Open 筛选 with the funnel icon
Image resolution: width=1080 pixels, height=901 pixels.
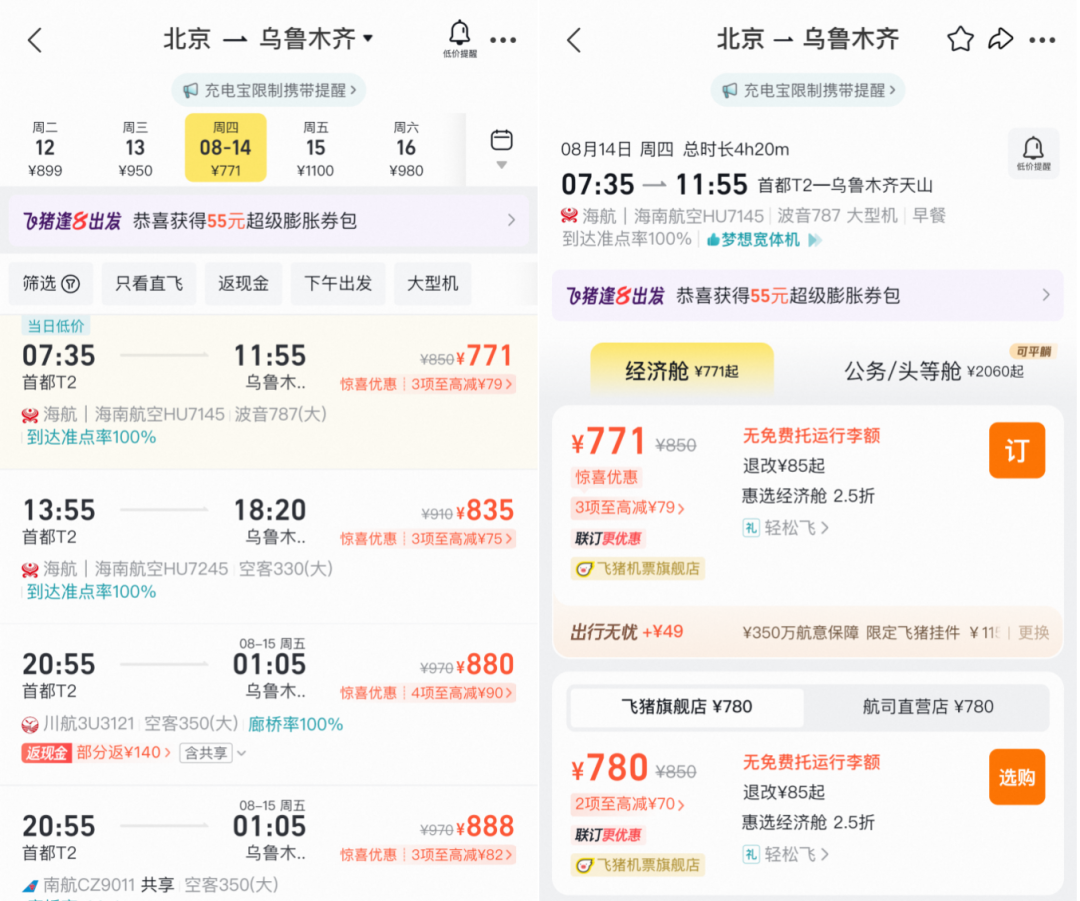point(50,283)
